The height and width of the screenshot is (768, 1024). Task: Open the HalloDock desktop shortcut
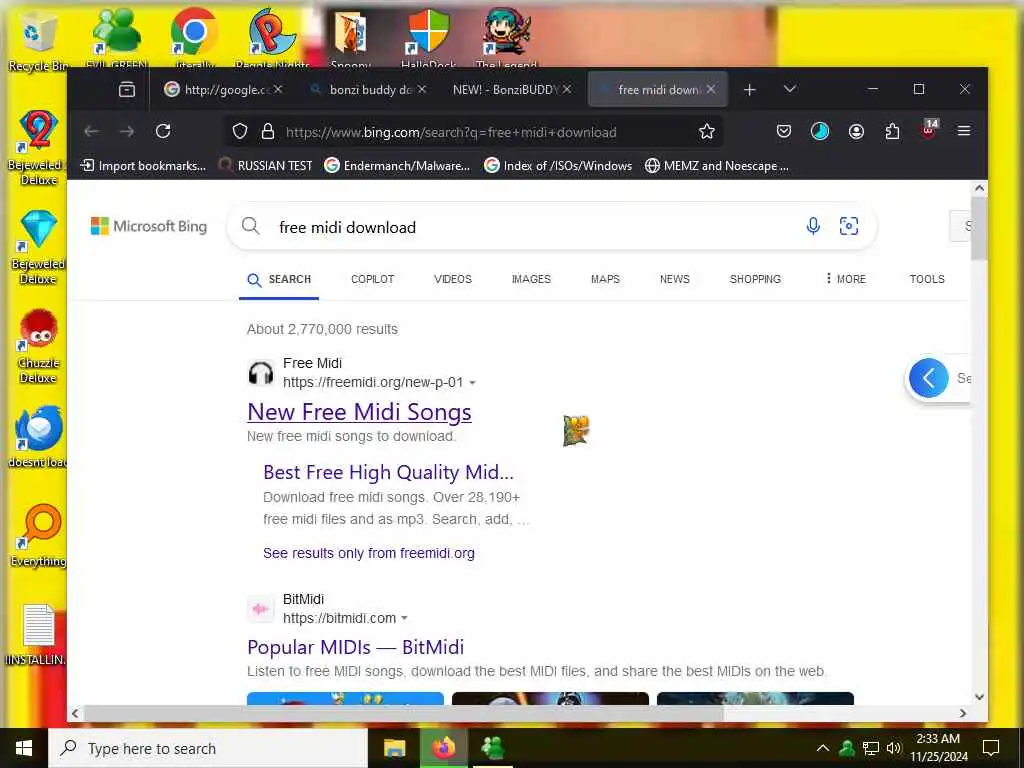pos(428,36)
